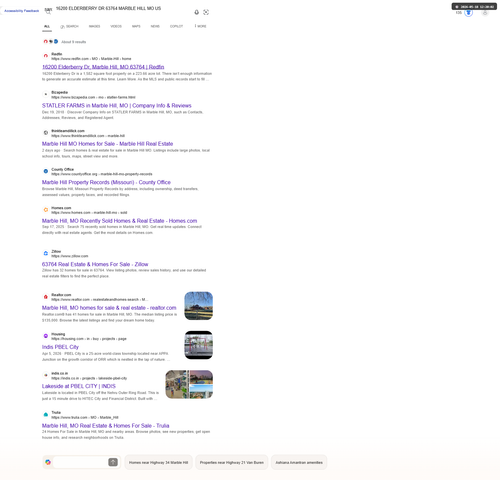500x480 pixels.
Task: Open 63764 Real Estate Zillow result
Action: (95, 264)
